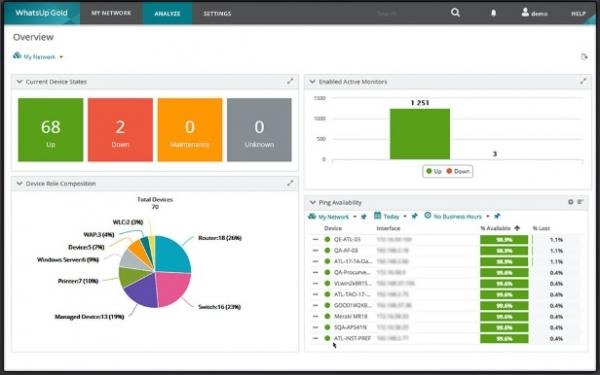Collapse the Enabled Active Monitors panel
Viewport: 600px width, 375px height.
[313, 82]
